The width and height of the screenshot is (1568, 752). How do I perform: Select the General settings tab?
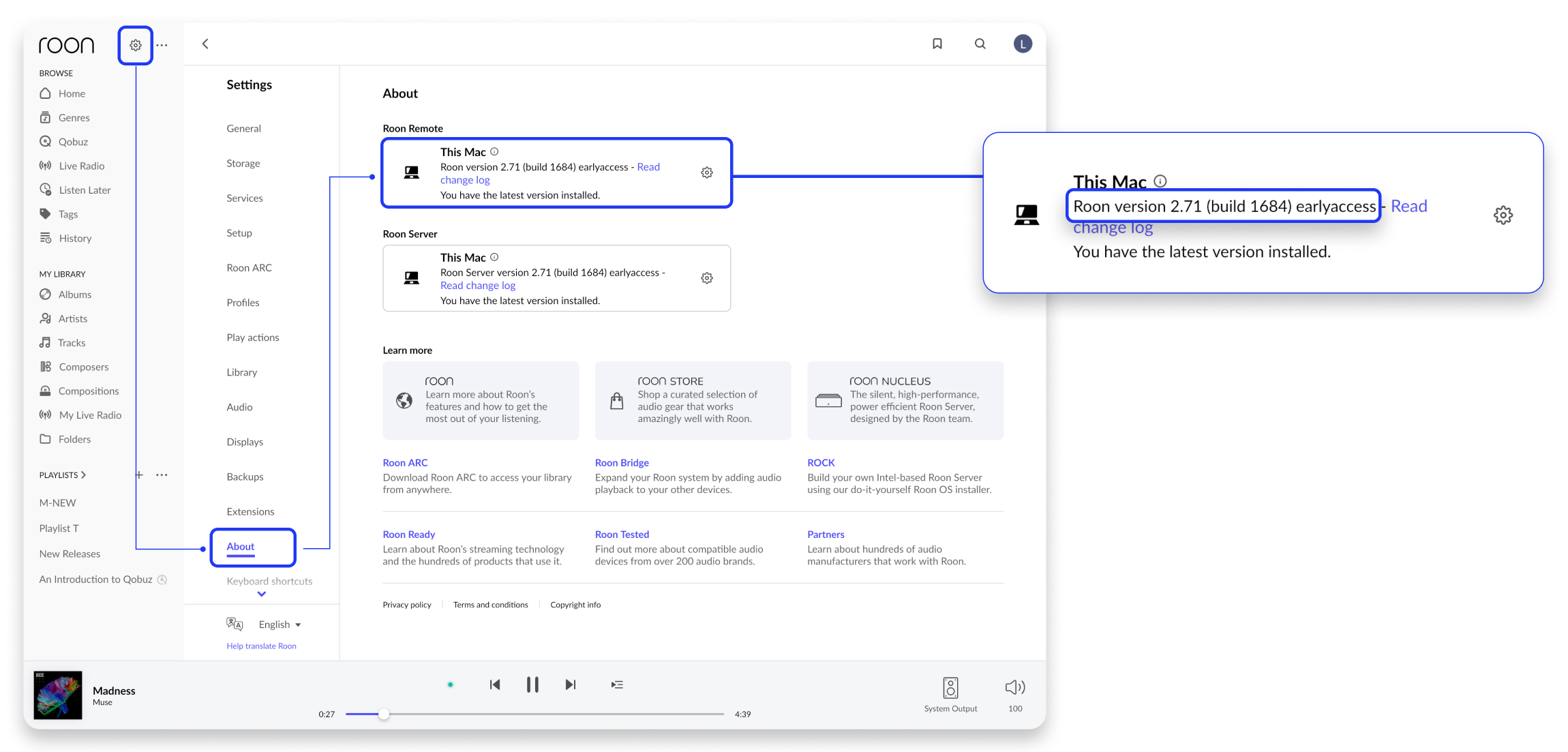(244, 128)
